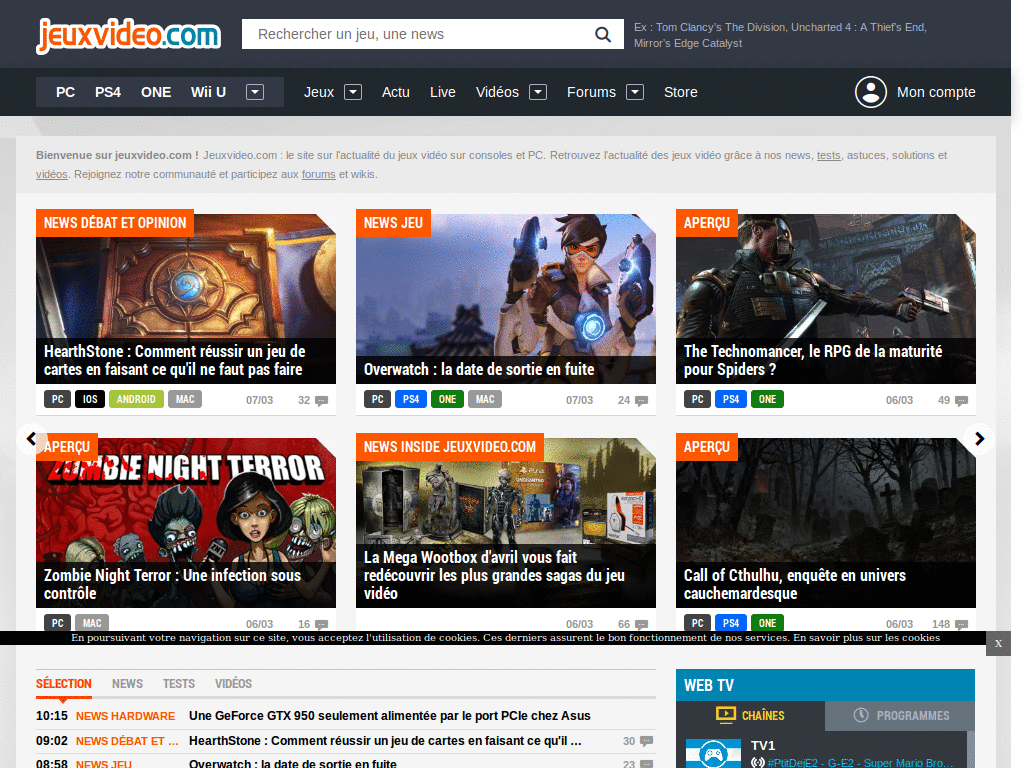Select the CHAÎNES tab in Web TV
1024x768 pixels.
750,716
